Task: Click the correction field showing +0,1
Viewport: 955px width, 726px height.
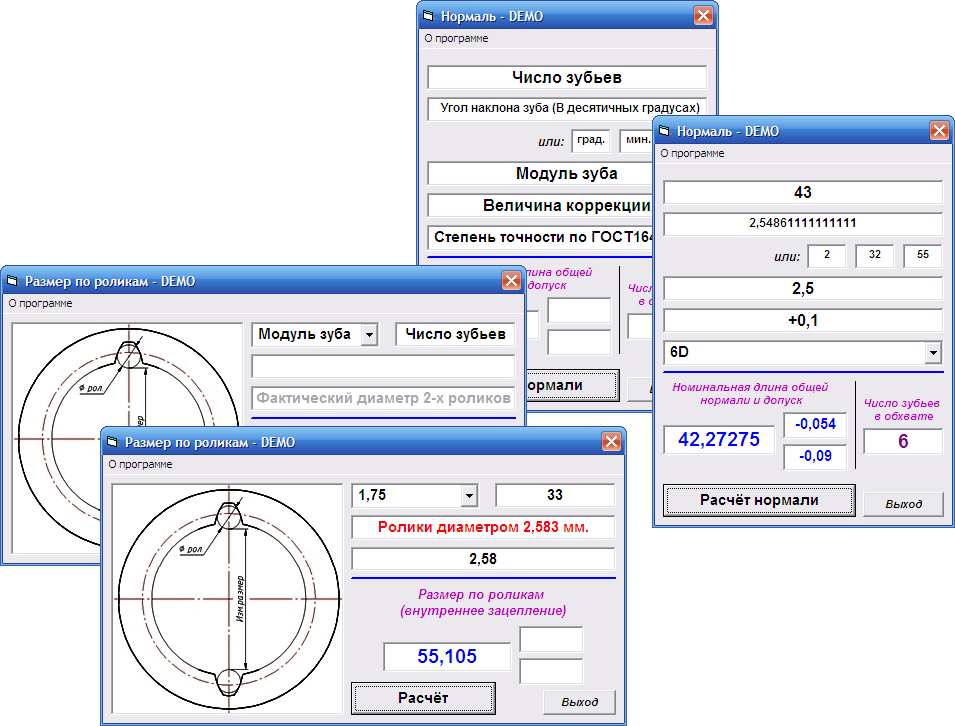Action: point(802,320)
